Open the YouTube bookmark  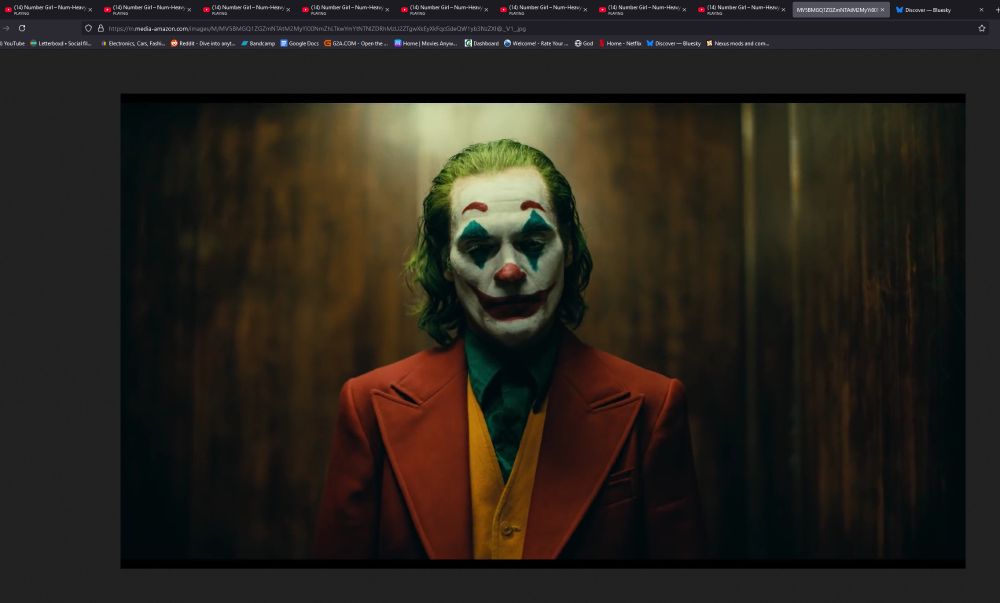pos(12,43)
